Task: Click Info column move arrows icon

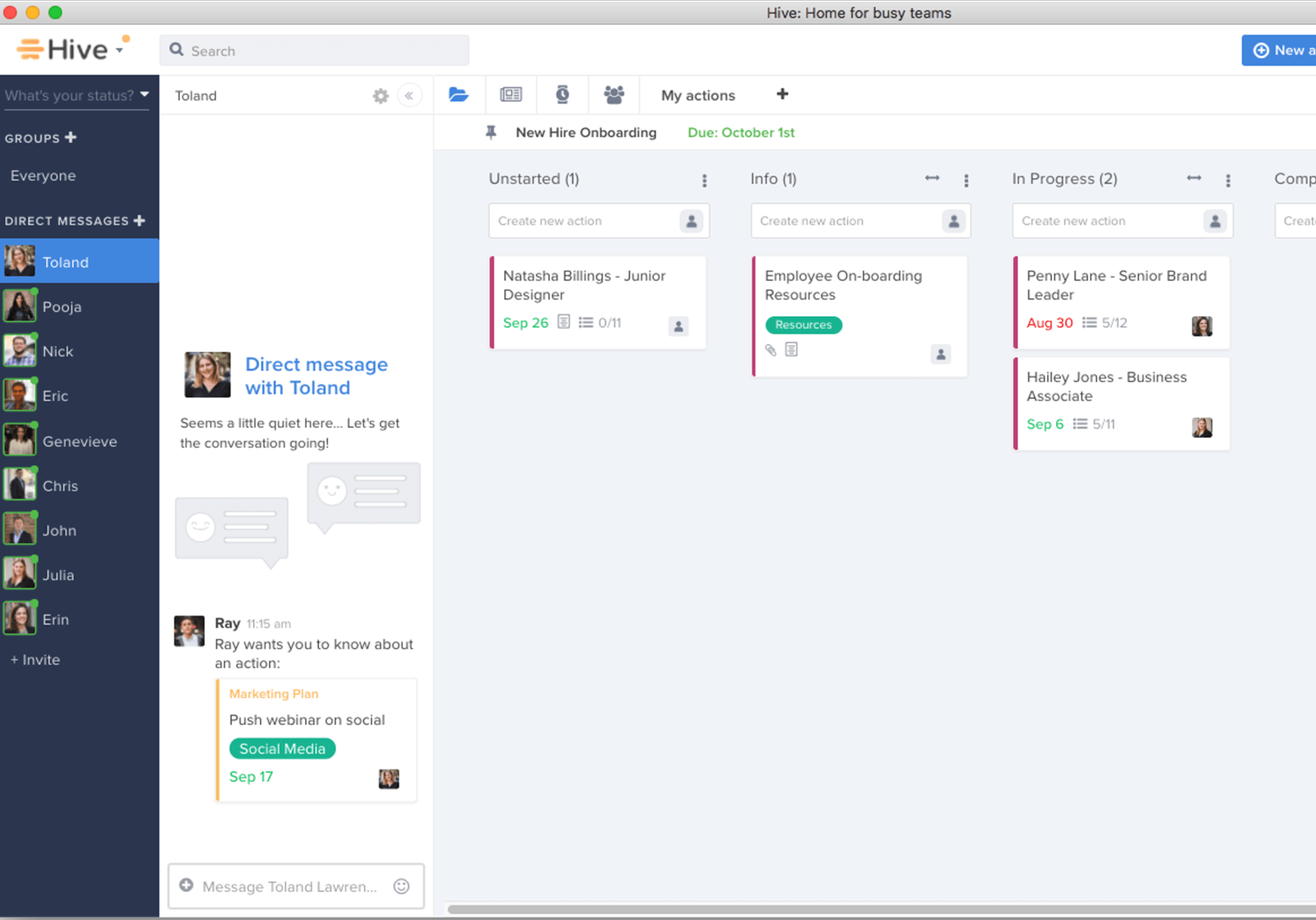Action: pyautogui.click(x=932, y=178)
